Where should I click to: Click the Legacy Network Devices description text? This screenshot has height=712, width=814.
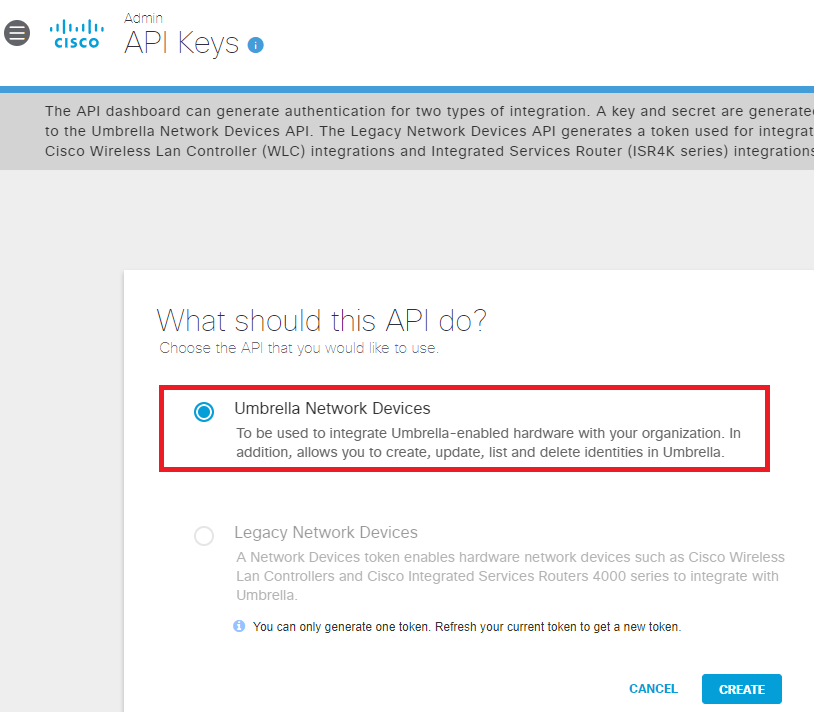(x=510, y=576)
